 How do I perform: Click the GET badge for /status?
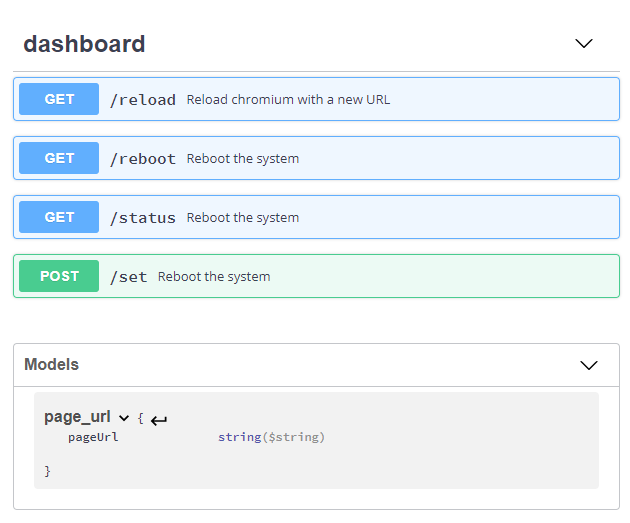click(x=59, y=217)
